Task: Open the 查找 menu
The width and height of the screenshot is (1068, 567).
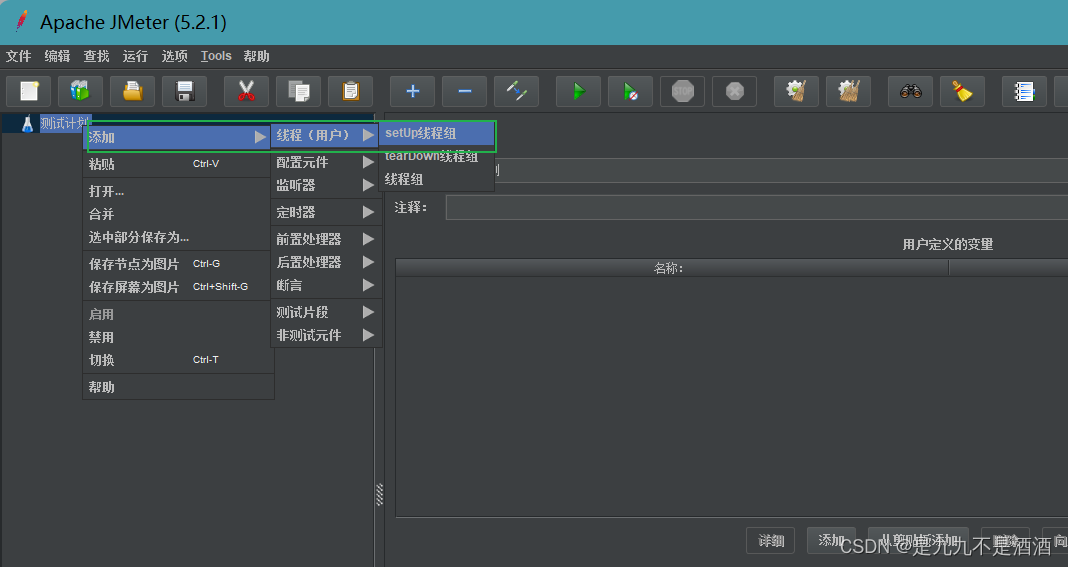Action: click(x=96, y=56)
